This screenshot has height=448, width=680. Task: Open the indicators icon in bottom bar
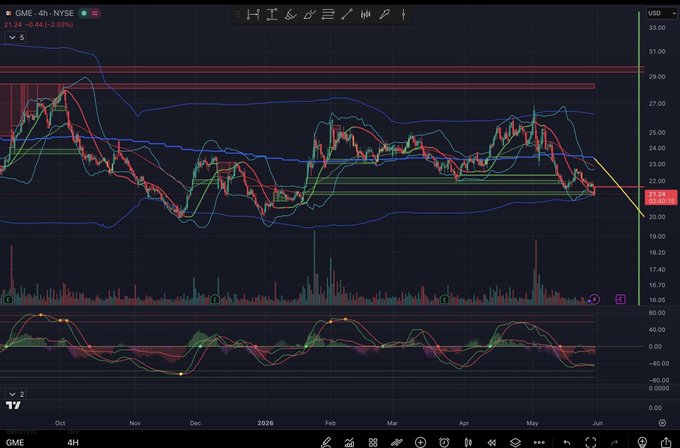click(x=396, y=442)
